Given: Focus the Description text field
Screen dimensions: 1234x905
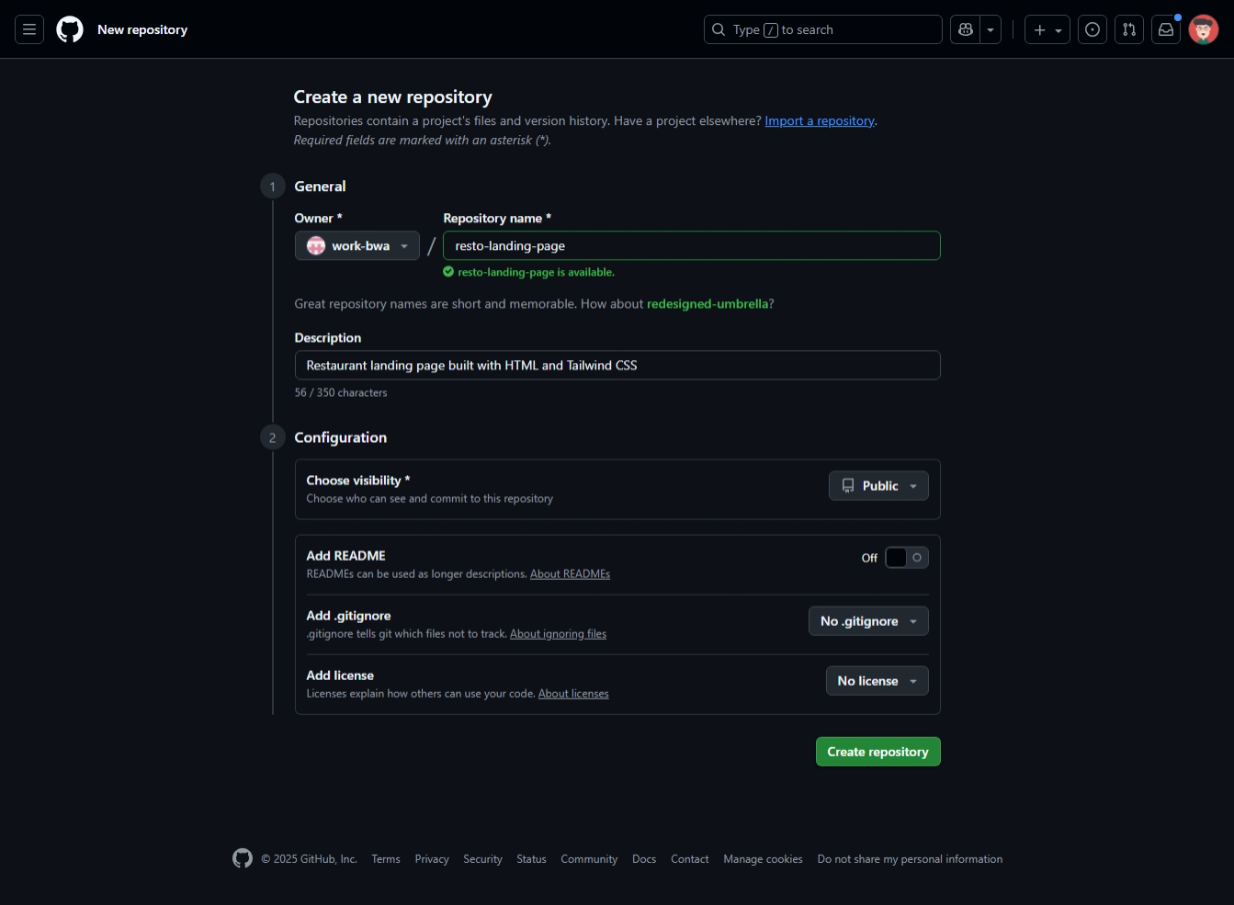Looking at the screenshot, I should click(617, 366).
